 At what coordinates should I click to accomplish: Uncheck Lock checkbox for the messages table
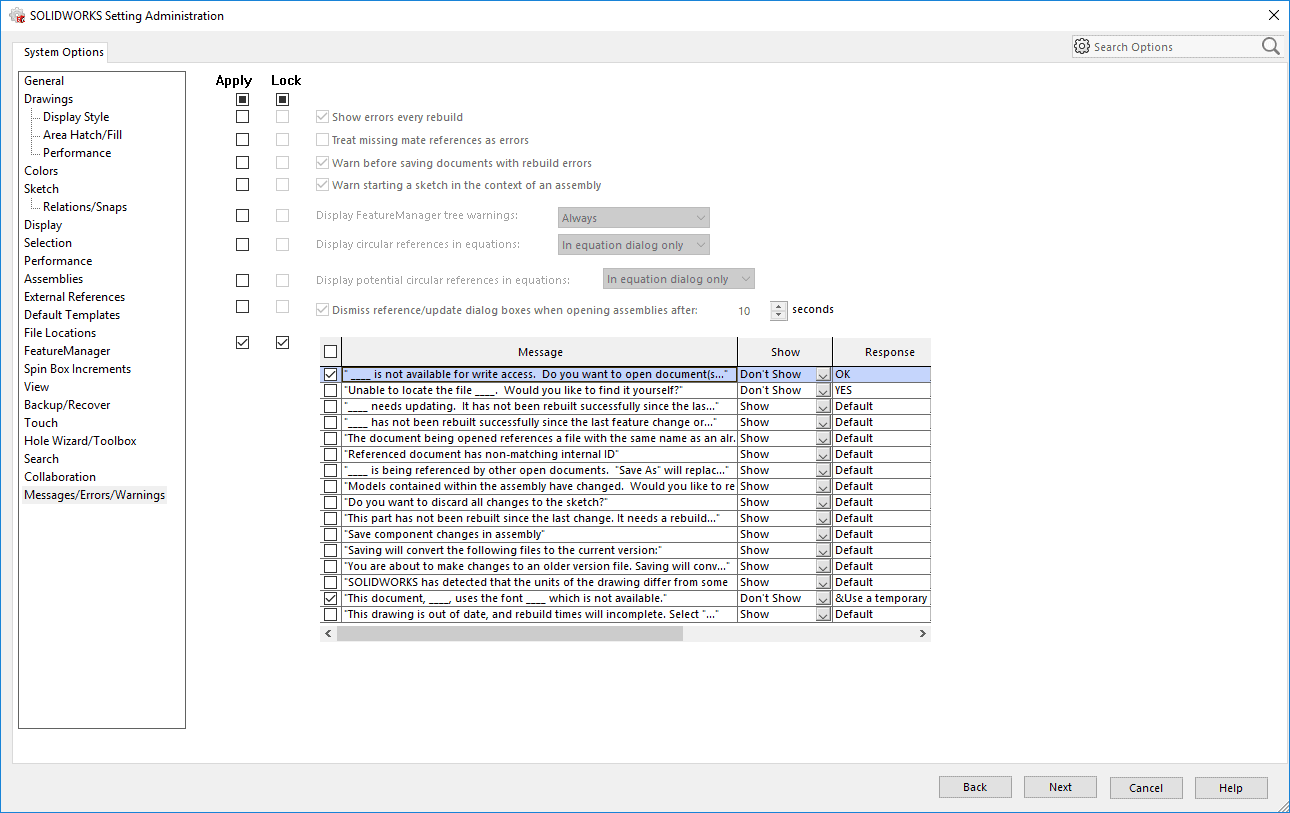[x=282, y=343]
